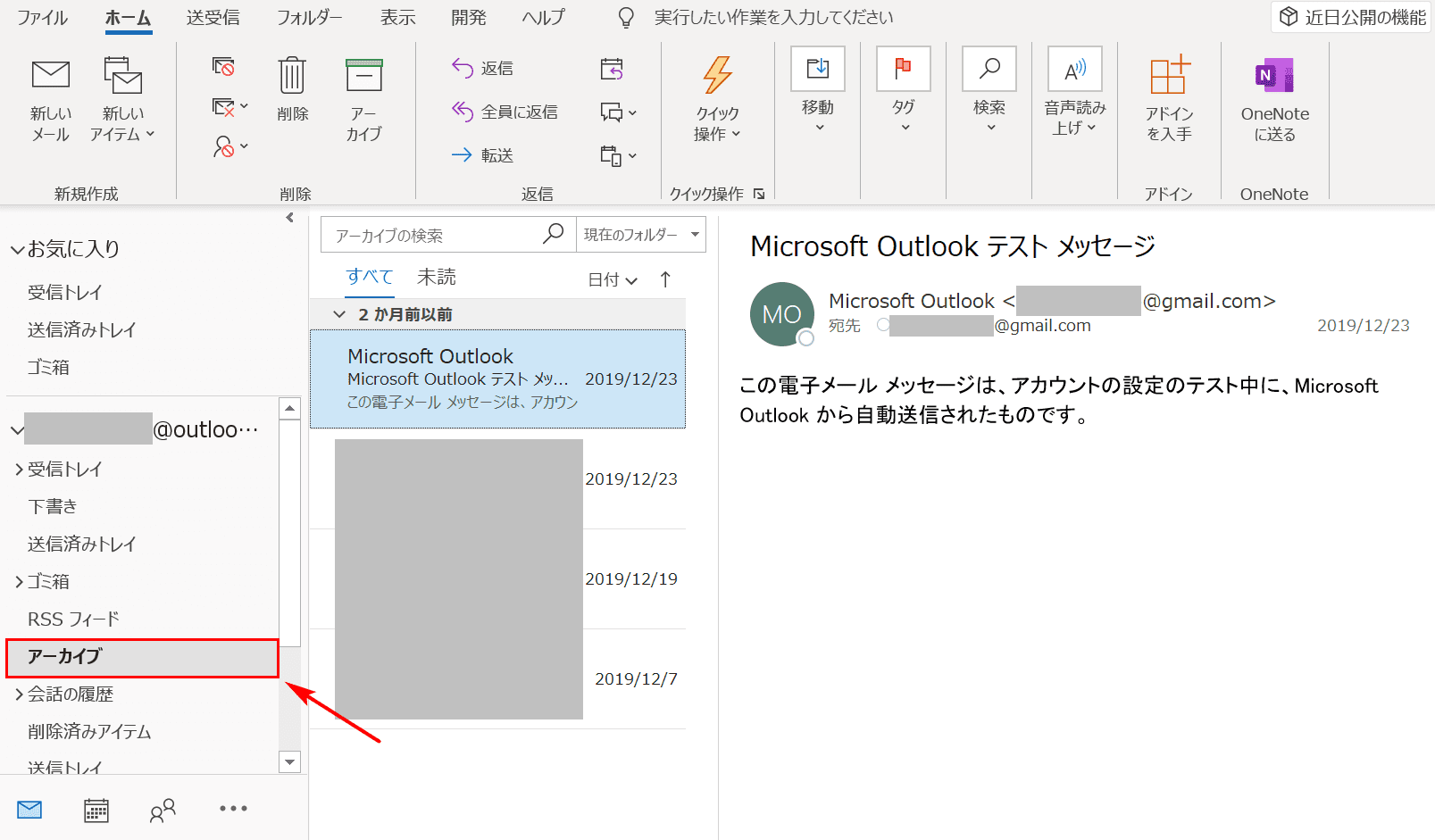Screen dimensions: 1435x840
Task: Open the People contacts icon
Action: [x=163, y=810]
